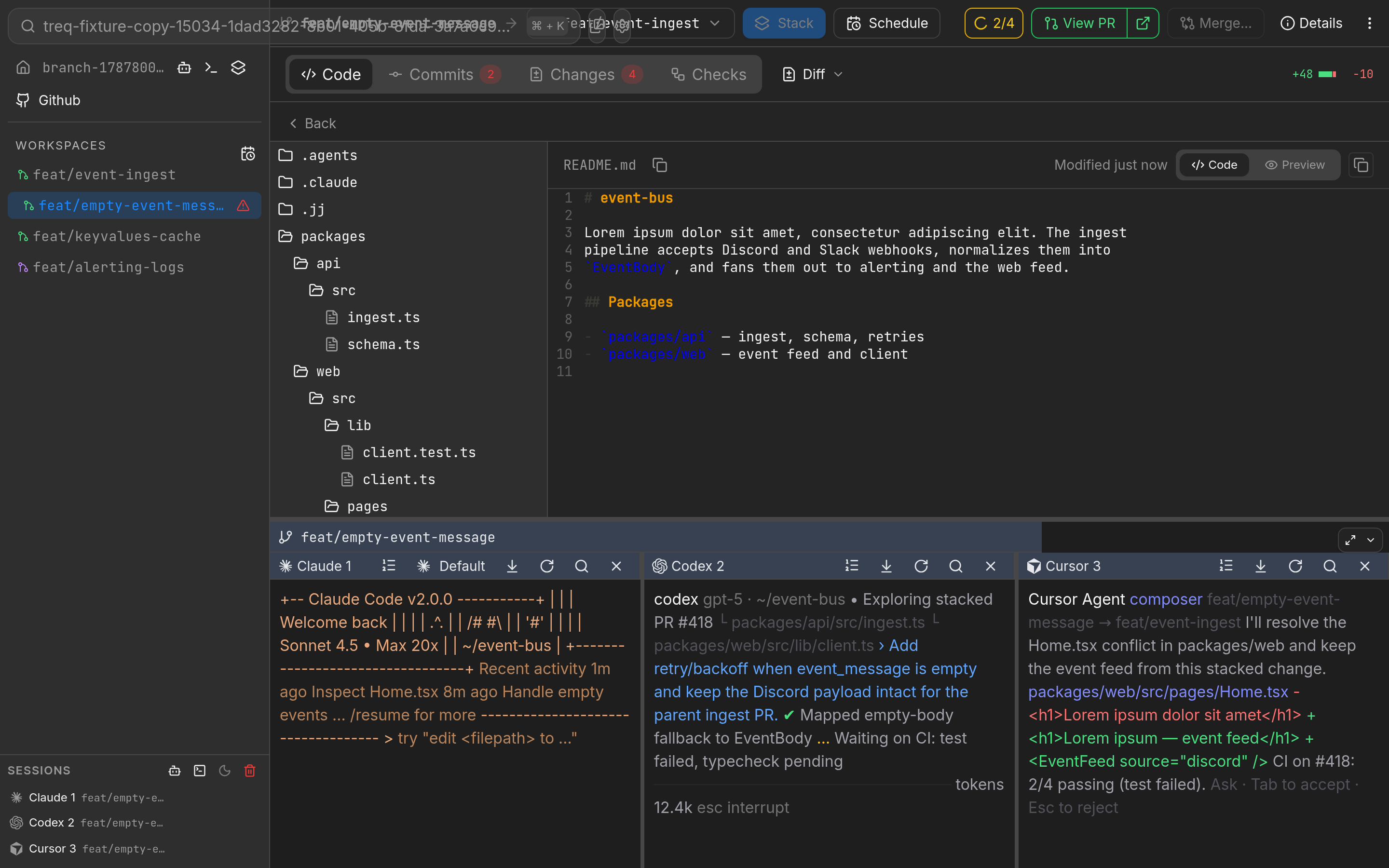This screenshot has height=868, width=1389.
Task: Refresh the Cursor 3 session
Action: [1295, 566]
